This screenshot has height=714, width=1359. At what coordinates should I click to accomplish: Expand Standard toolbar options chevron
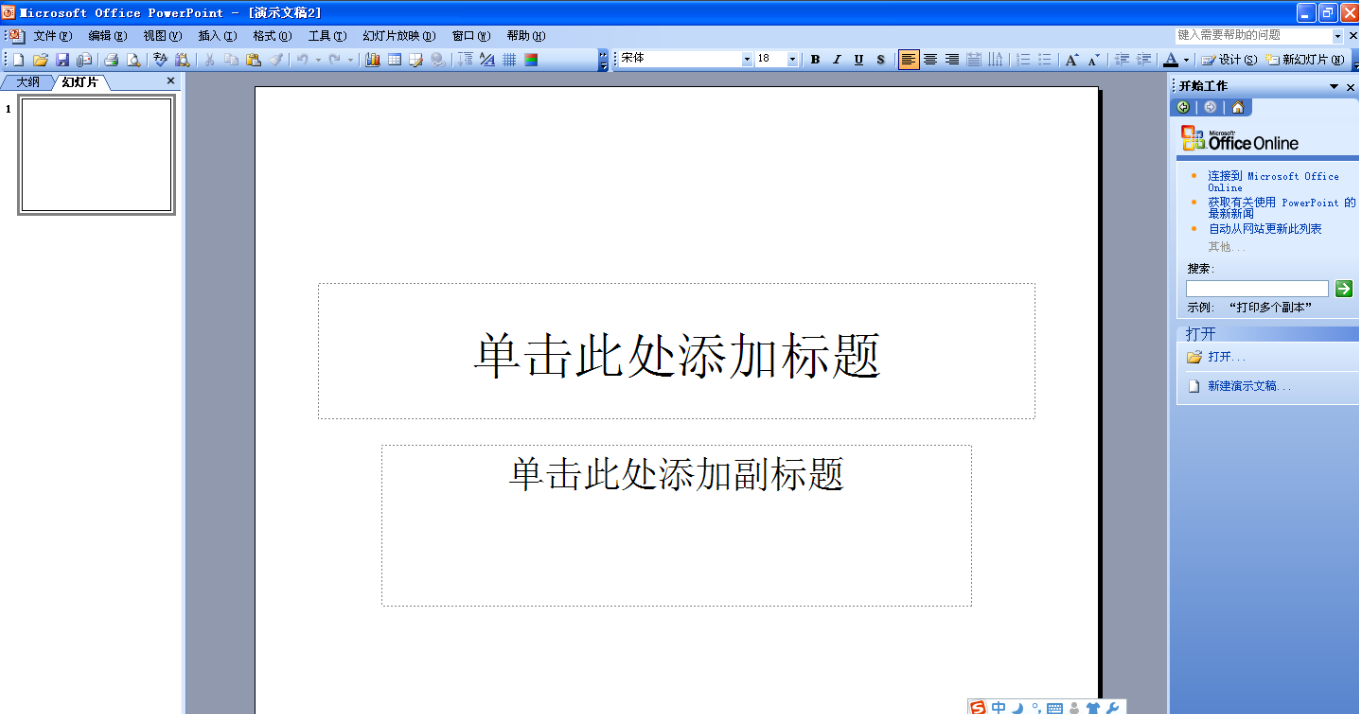pyautogui.click(x=603, y=60)
